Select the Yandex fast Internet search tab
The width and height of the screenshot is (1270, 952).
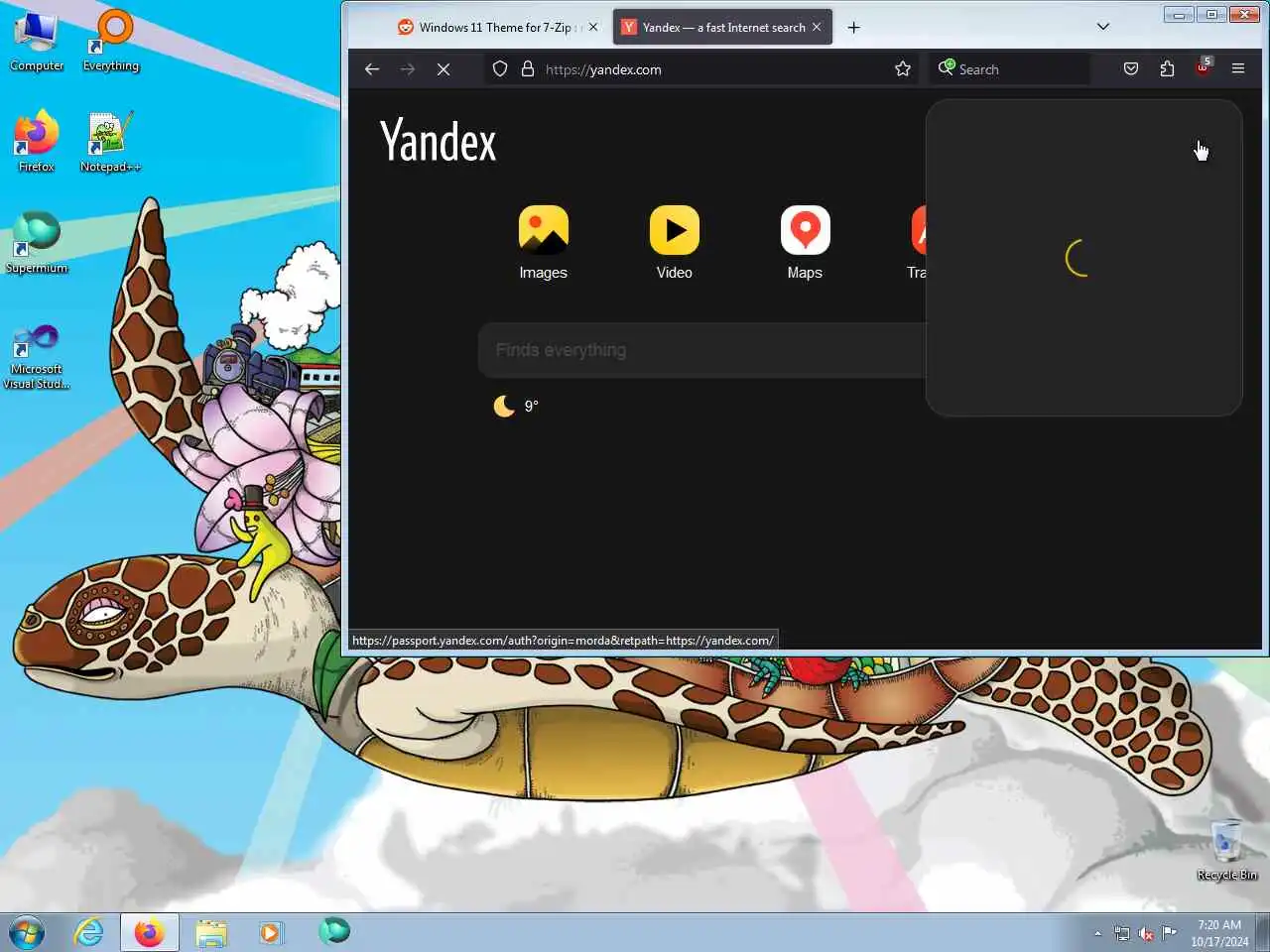[x=722, y=28]
